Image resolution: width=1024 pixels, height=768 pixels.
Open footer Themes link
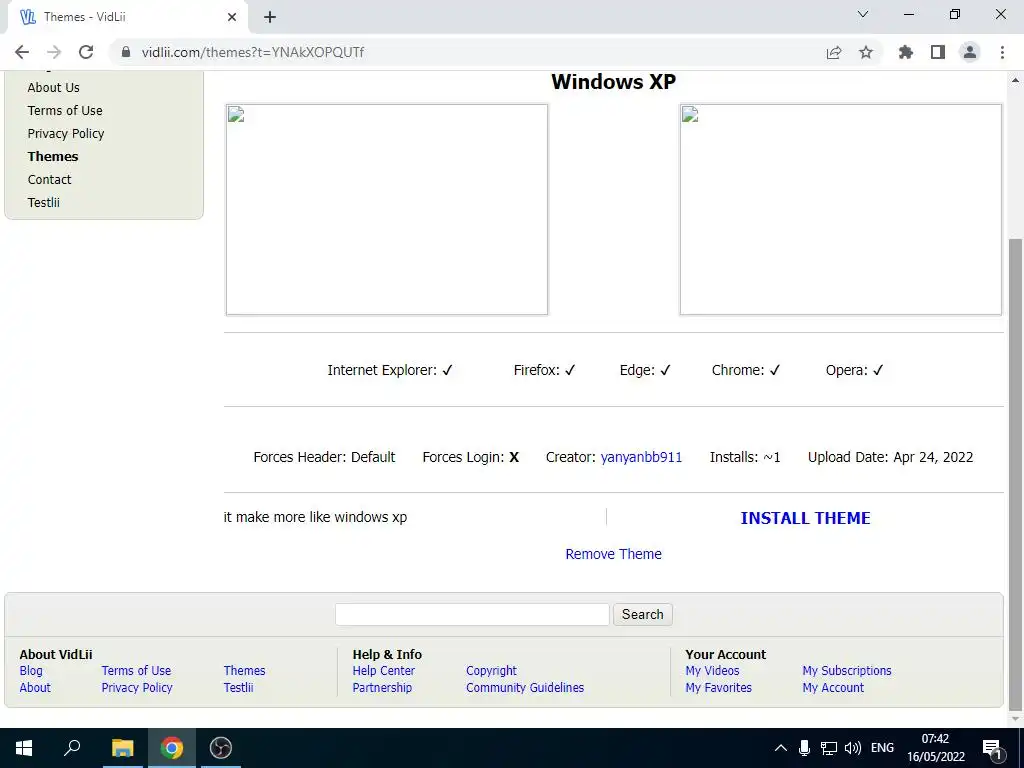click(x=244, y=671)
